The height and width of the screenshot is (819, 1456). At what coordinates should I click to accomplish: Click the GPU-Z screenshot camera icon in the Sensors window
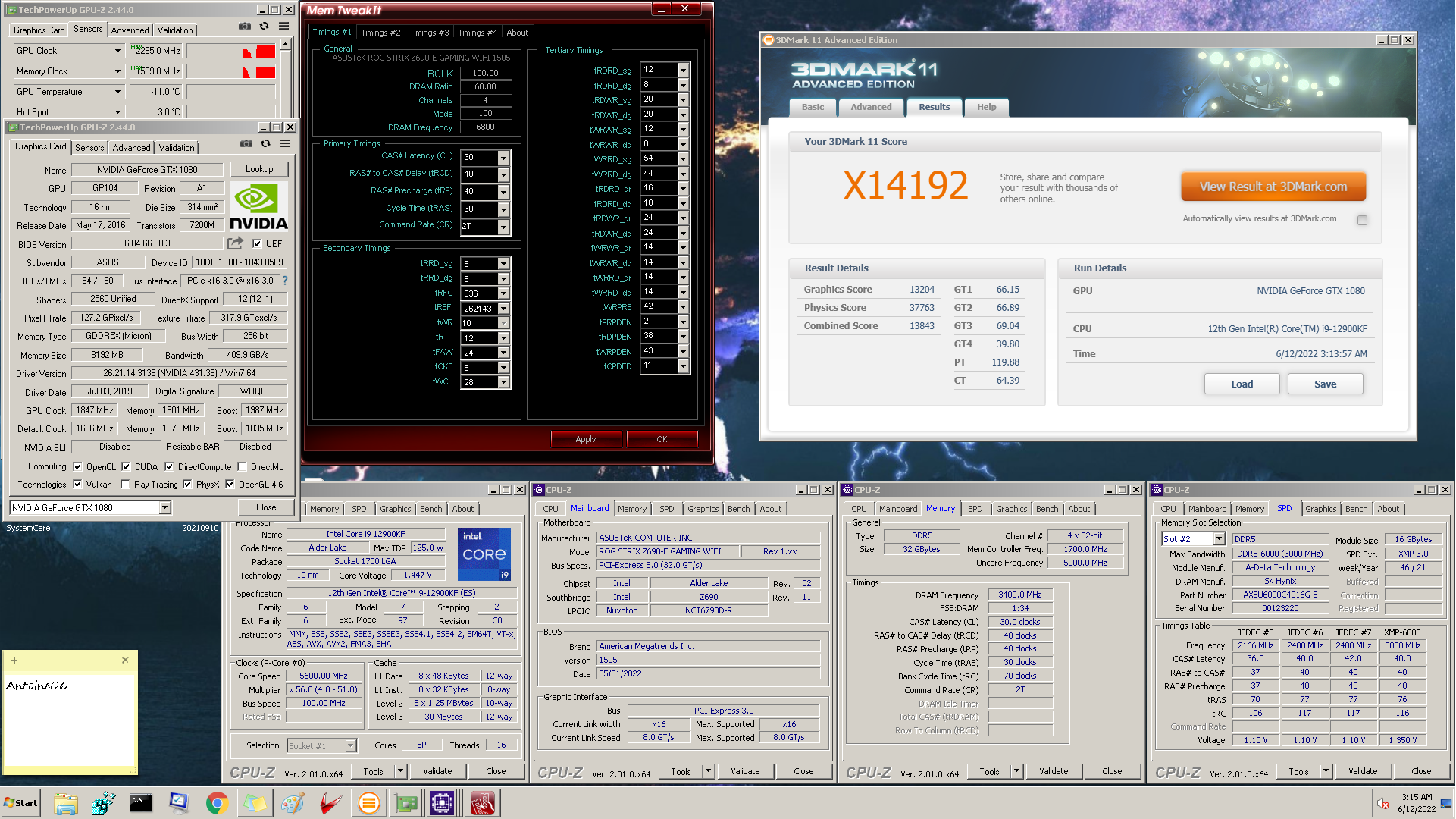pyautogui.click(x=245, y=27)
